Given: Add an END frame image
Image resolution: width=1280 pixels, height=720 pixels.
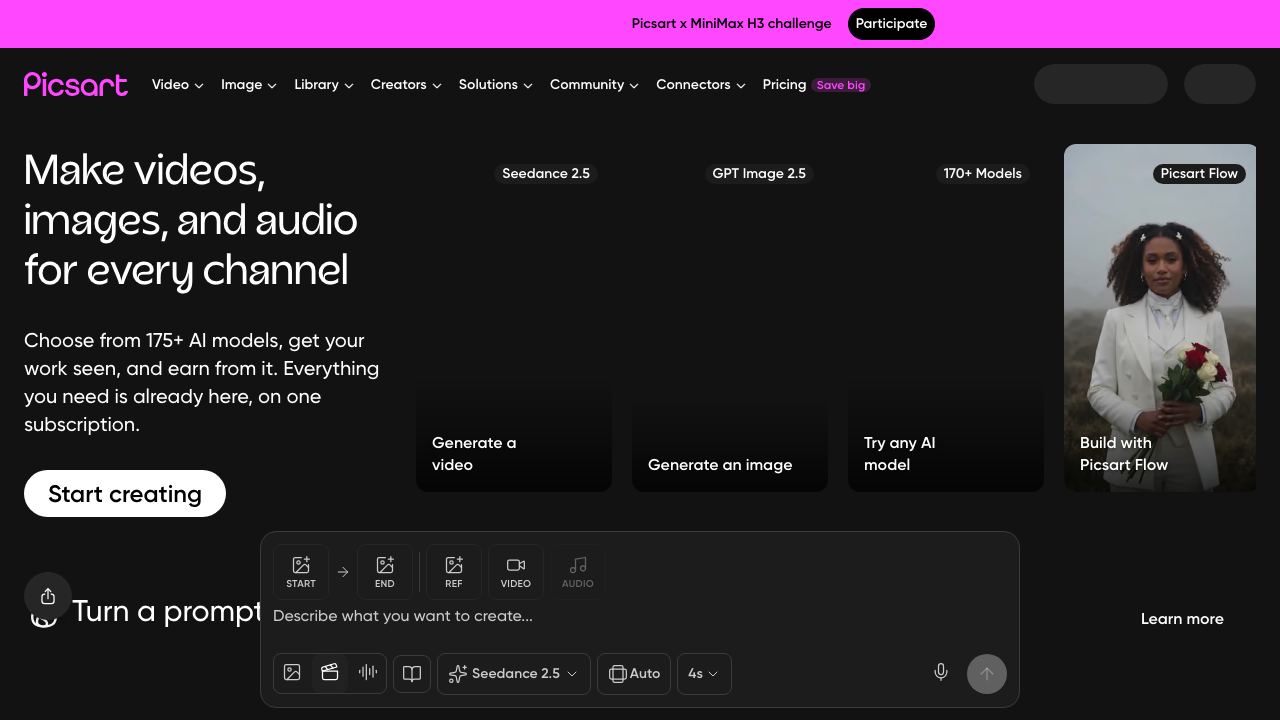Looking at the screenshot, I should (x=384, y=572).
